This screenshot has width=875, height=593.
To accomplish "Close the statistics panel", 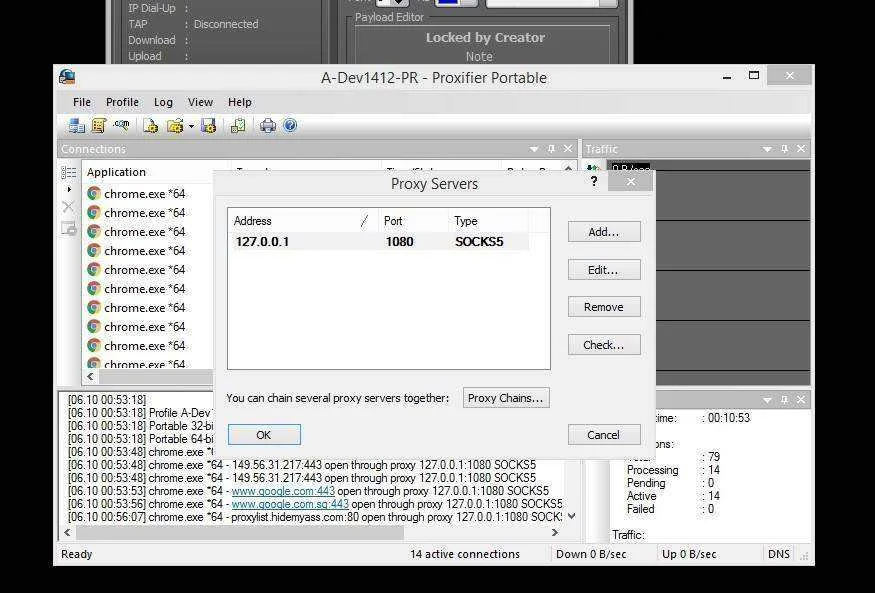I will (801, 399).
